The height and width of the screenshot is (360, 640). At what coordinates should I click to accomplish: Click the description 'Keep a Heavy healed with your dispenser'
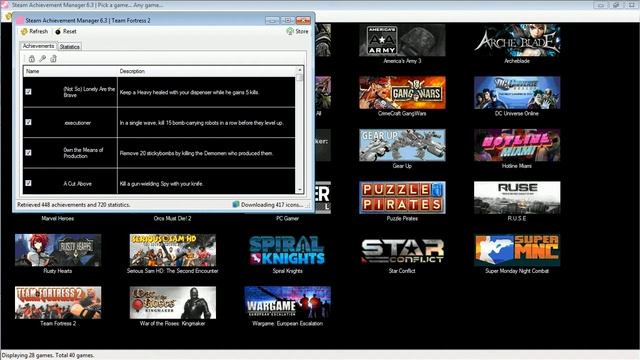pos(189,92)
